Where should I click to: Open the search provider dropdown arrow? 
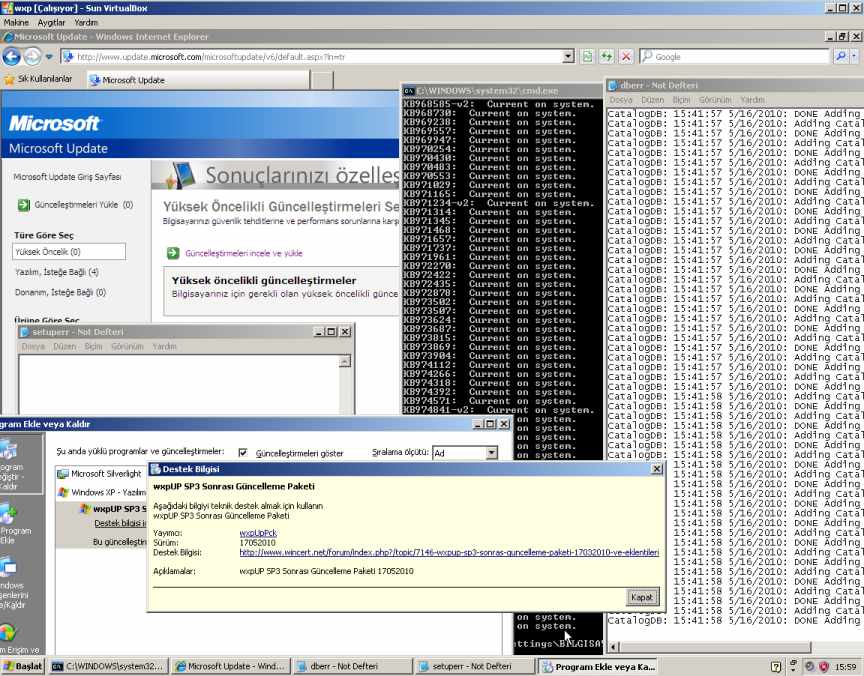tap(854, 57)
